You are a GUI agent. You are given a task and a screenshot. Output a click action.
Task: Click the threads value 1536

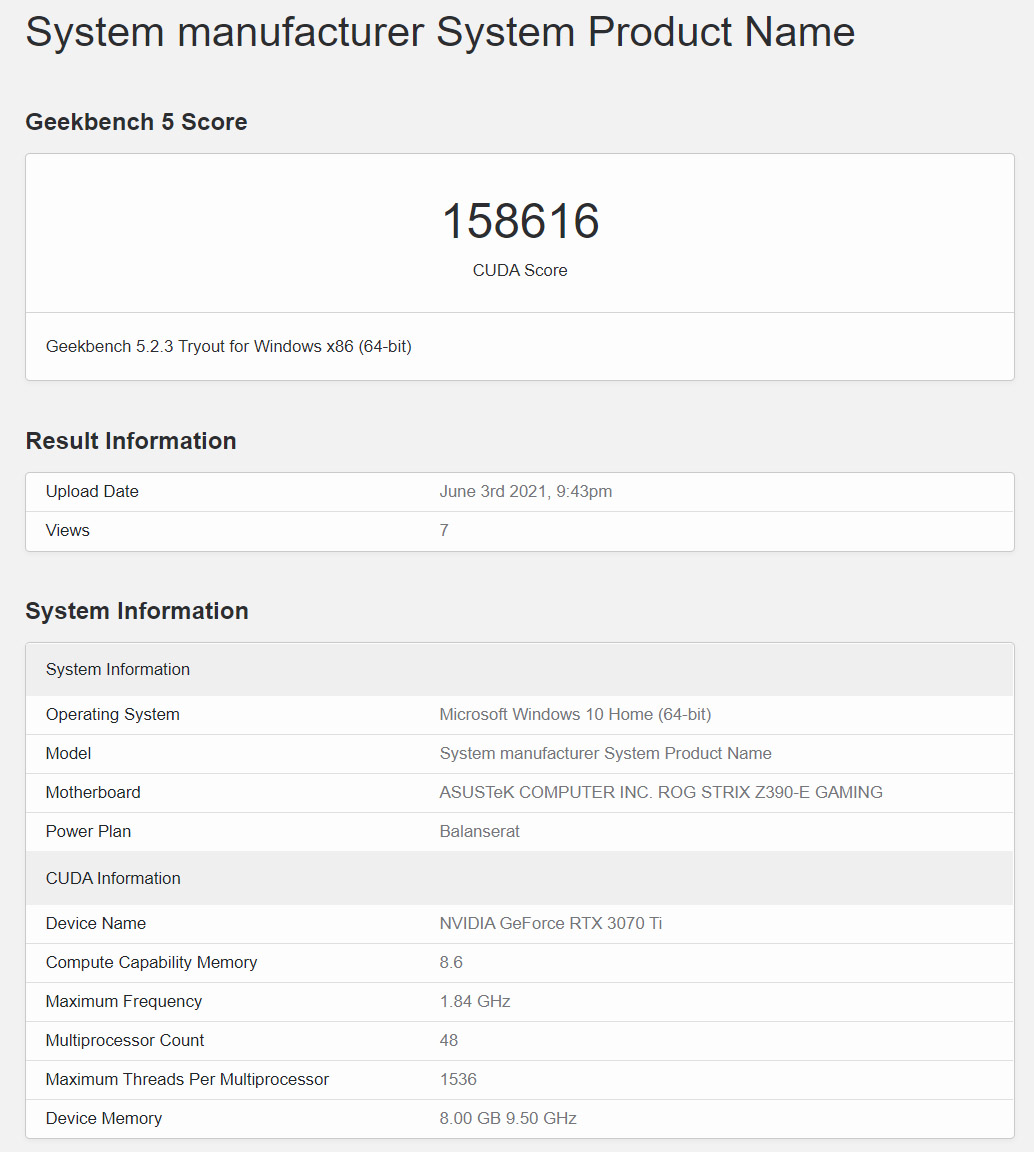[458, 1079]
